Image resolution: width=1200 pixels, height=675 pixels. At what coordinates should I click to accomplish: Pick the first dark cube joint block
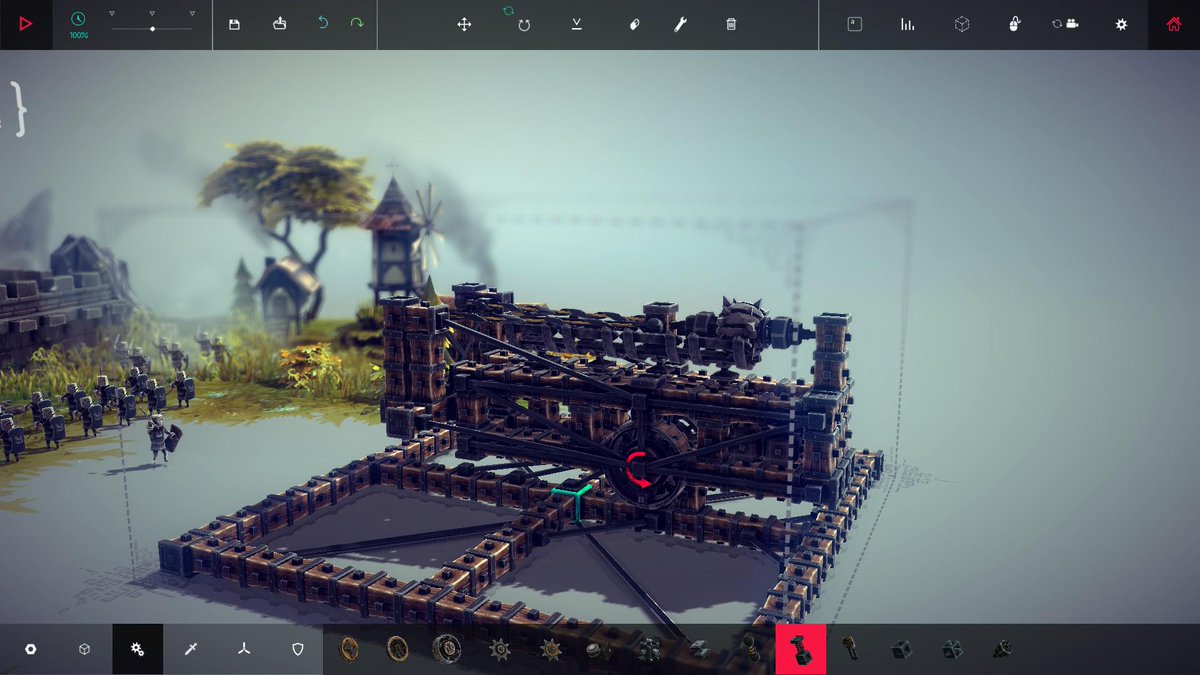[901, 649]
